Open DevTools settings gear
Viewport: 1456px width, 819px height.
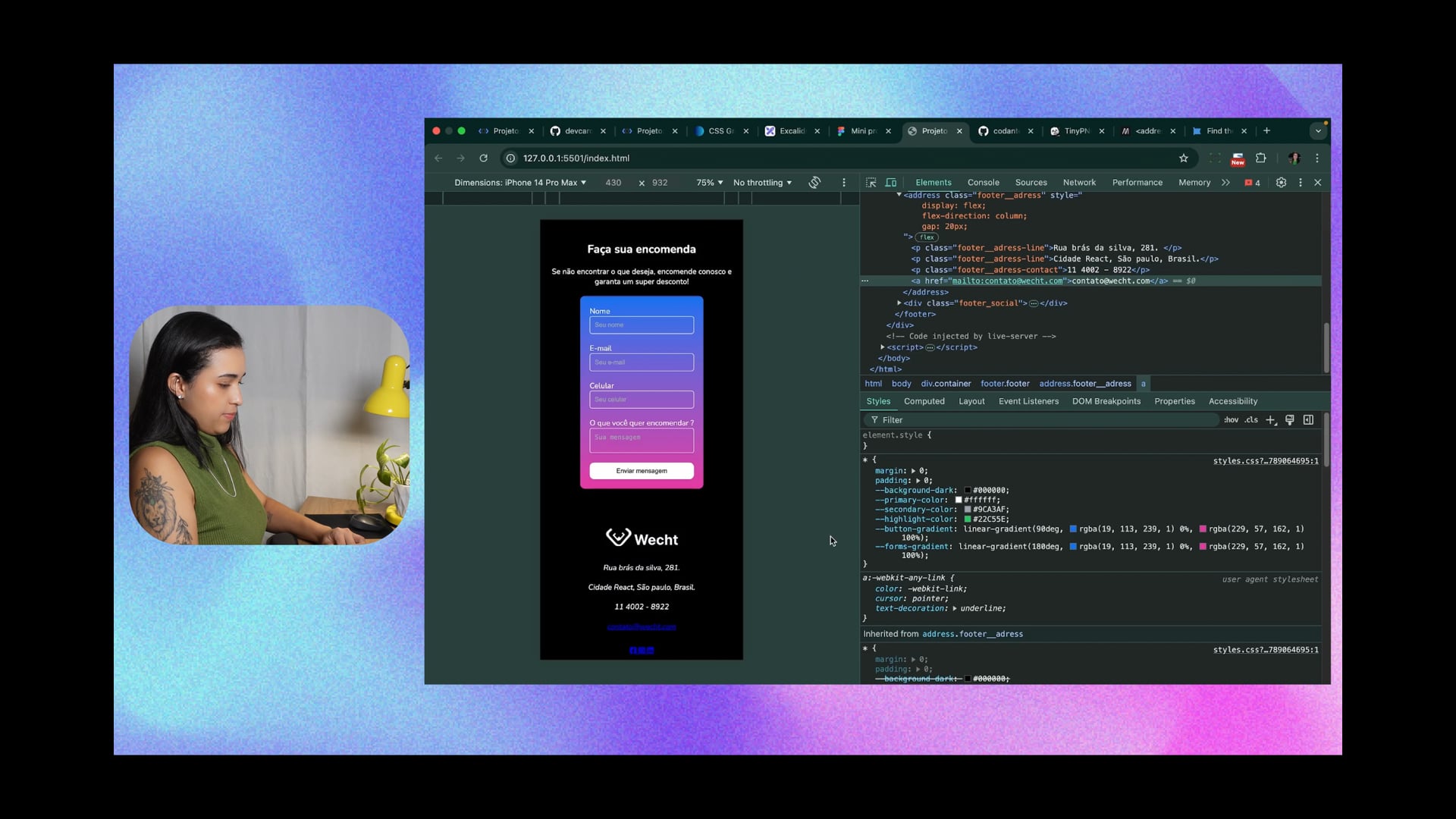tap(1281, 183)
